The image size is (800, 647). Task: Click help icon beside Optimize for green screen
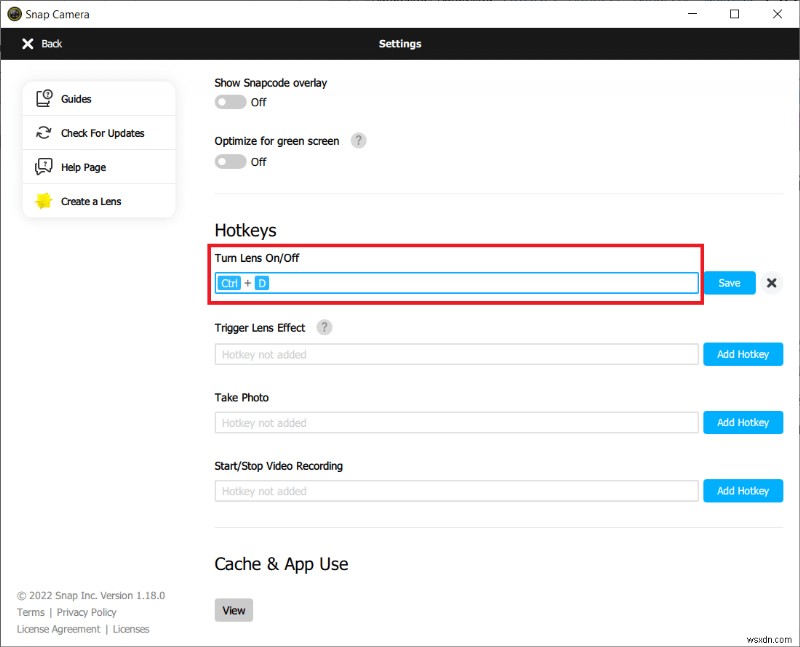point(358,141)
